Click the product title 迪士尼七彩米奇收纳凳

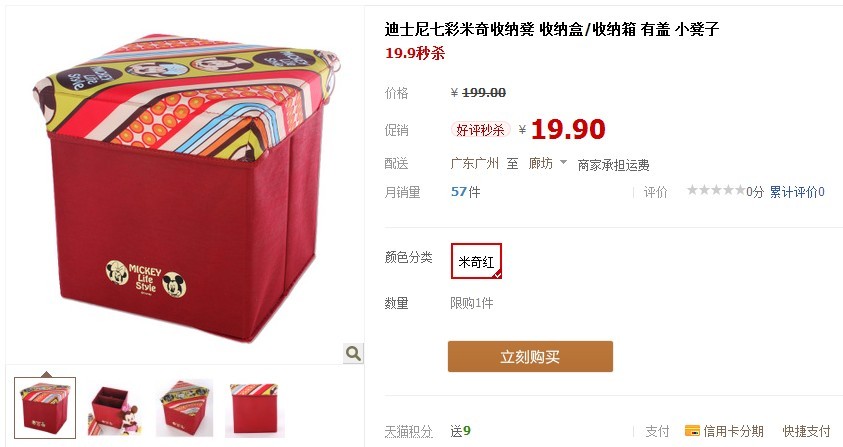pos(460,29)
